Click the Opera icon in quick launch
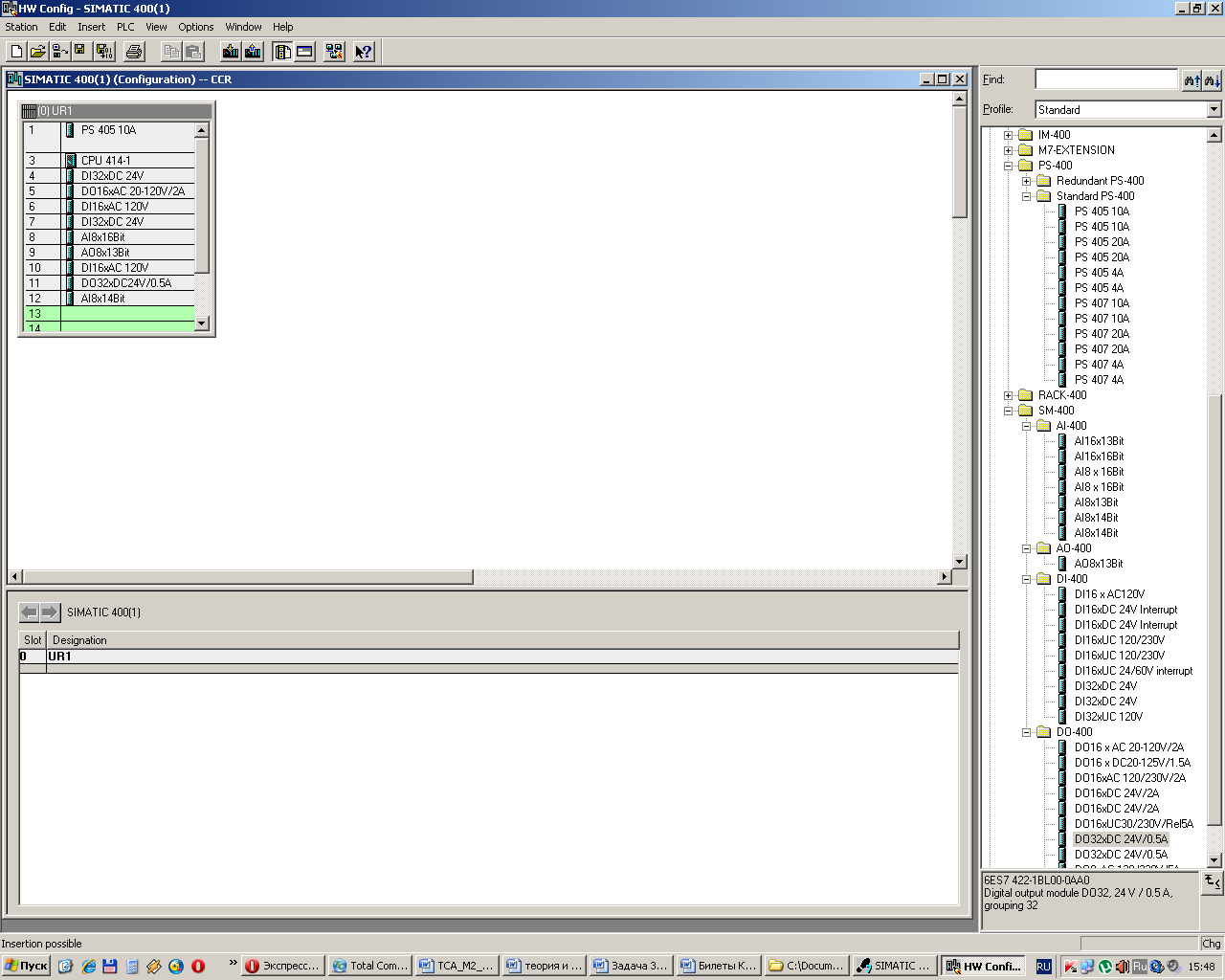Viewport: 1225px width, 980px height. (x=198, y=967)
